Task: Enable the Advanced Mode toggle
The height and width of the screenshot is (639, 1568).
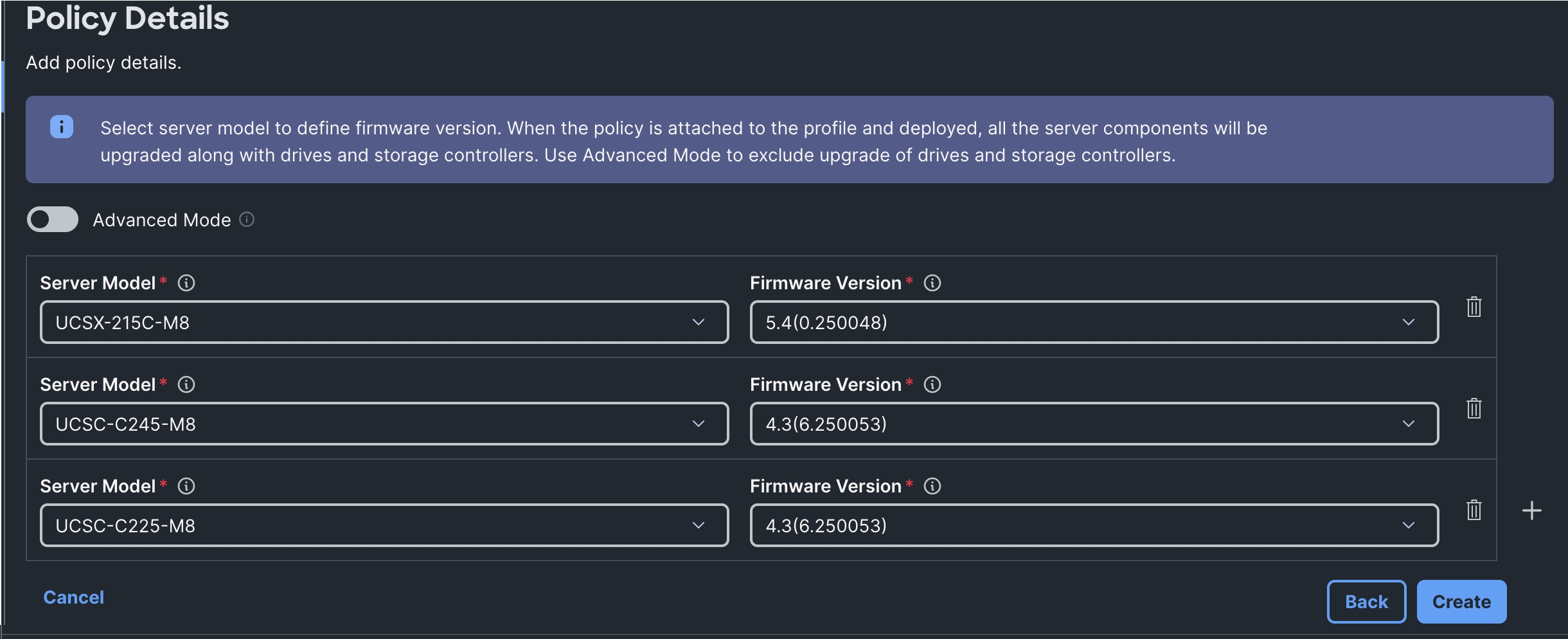Action: (53, 220)
